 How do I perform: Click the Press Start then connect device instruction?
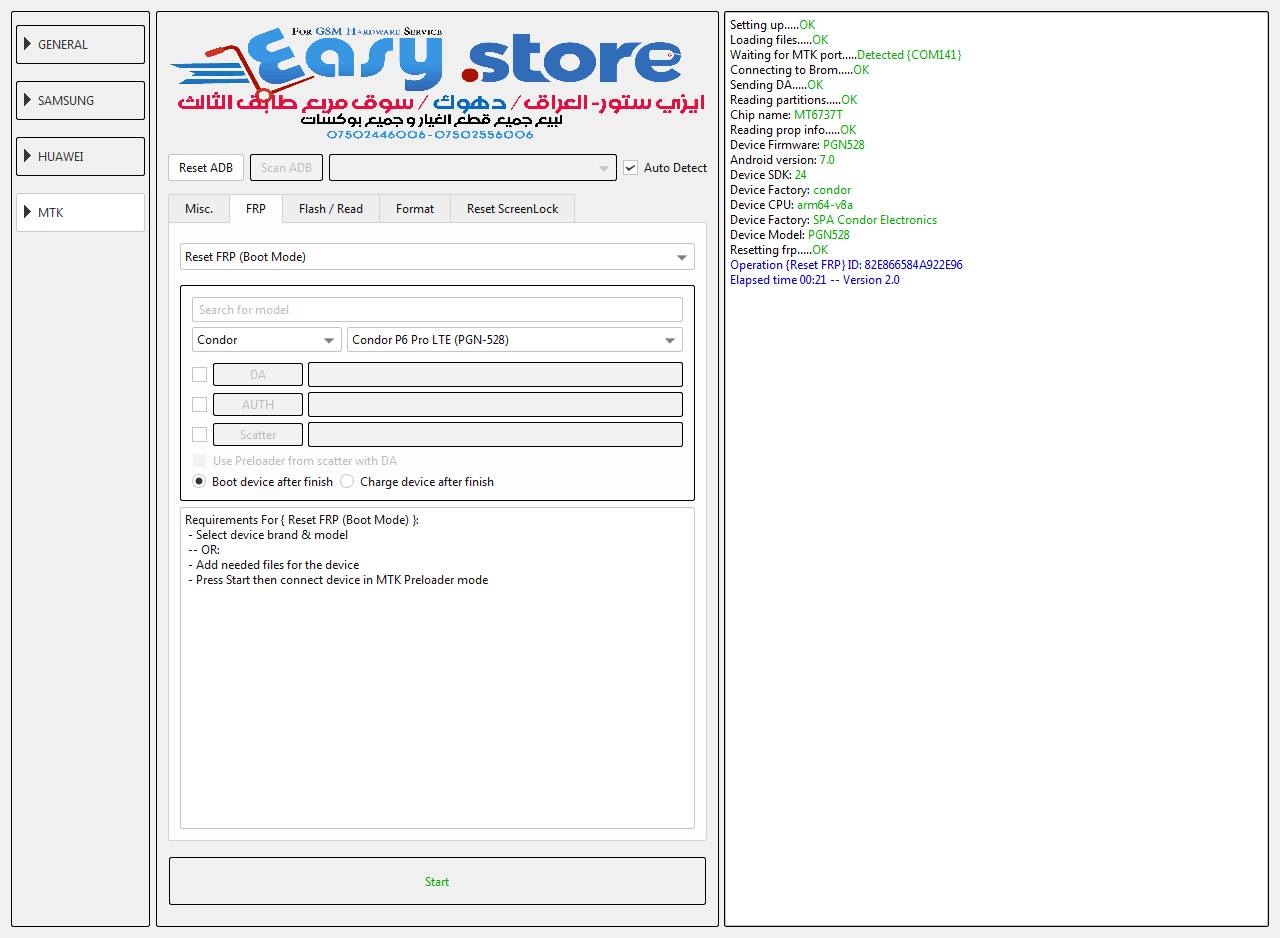(338, 580)
